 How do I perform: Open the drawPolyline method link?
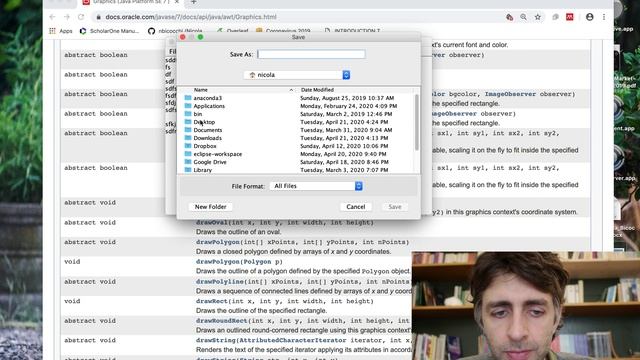click(x=220, y=282)
